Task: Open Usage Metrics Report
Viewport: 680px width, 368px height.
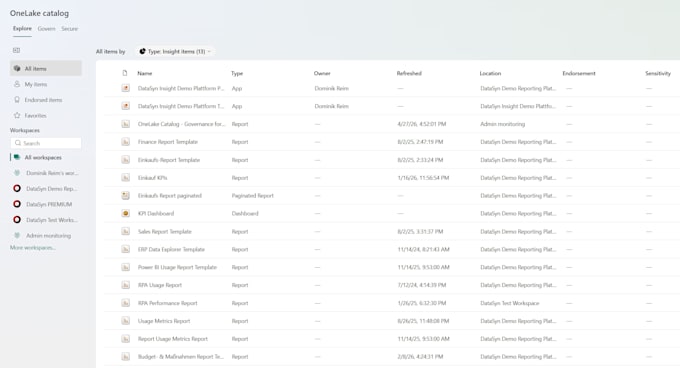Action: 164,321
